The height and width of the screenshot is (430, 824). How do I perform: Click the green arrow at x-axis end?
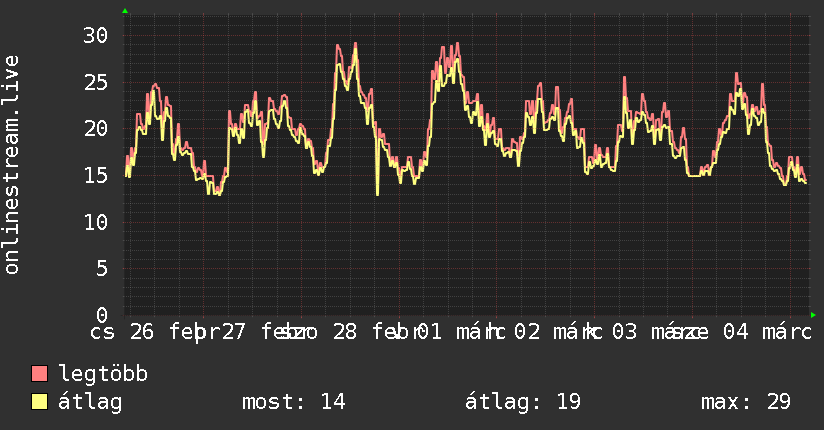[813, 315]
